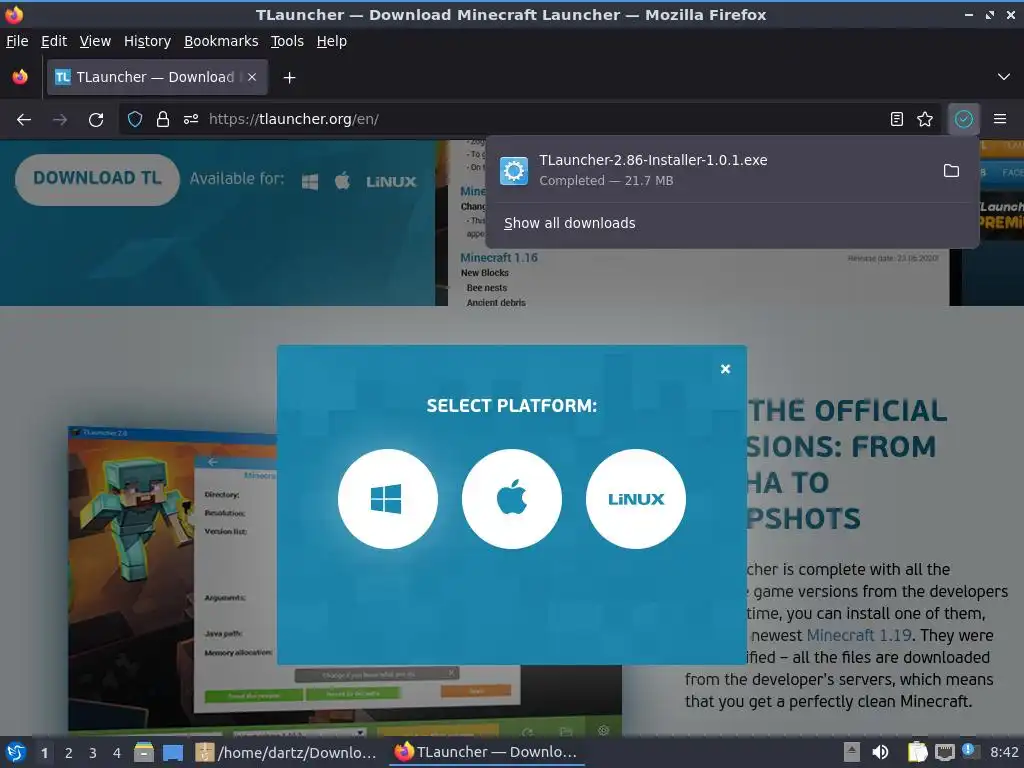Go forward with the browser forward arrow
The width and height of the screenshot is (1024, 768).
coord(60,120)
